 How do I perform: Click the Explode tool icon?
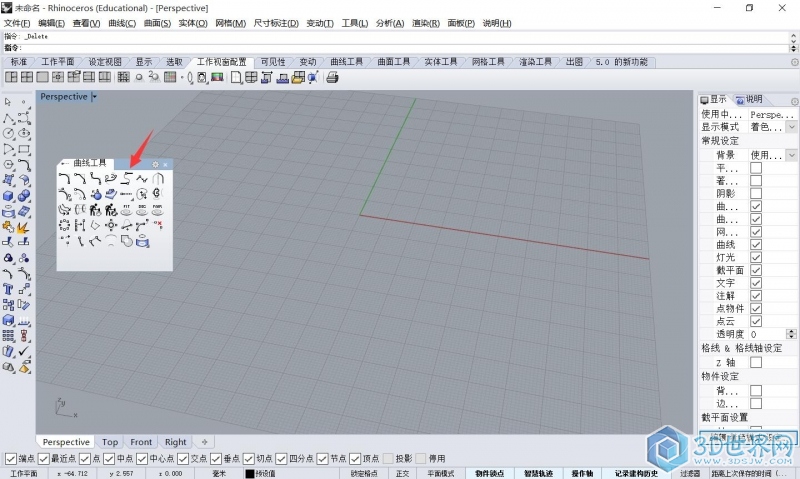[24, 227]
